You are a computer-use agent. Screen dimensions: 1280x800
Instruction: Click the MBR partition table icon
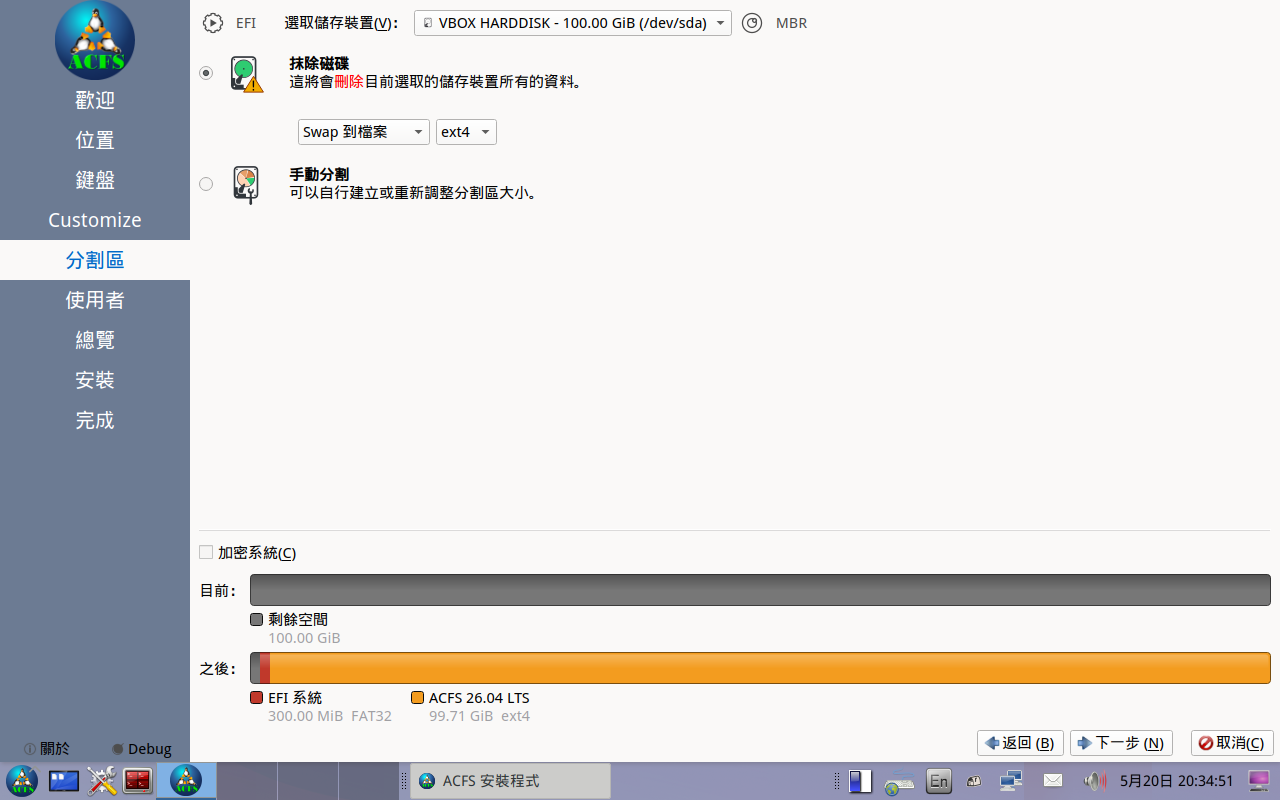[x=752, y=23]
